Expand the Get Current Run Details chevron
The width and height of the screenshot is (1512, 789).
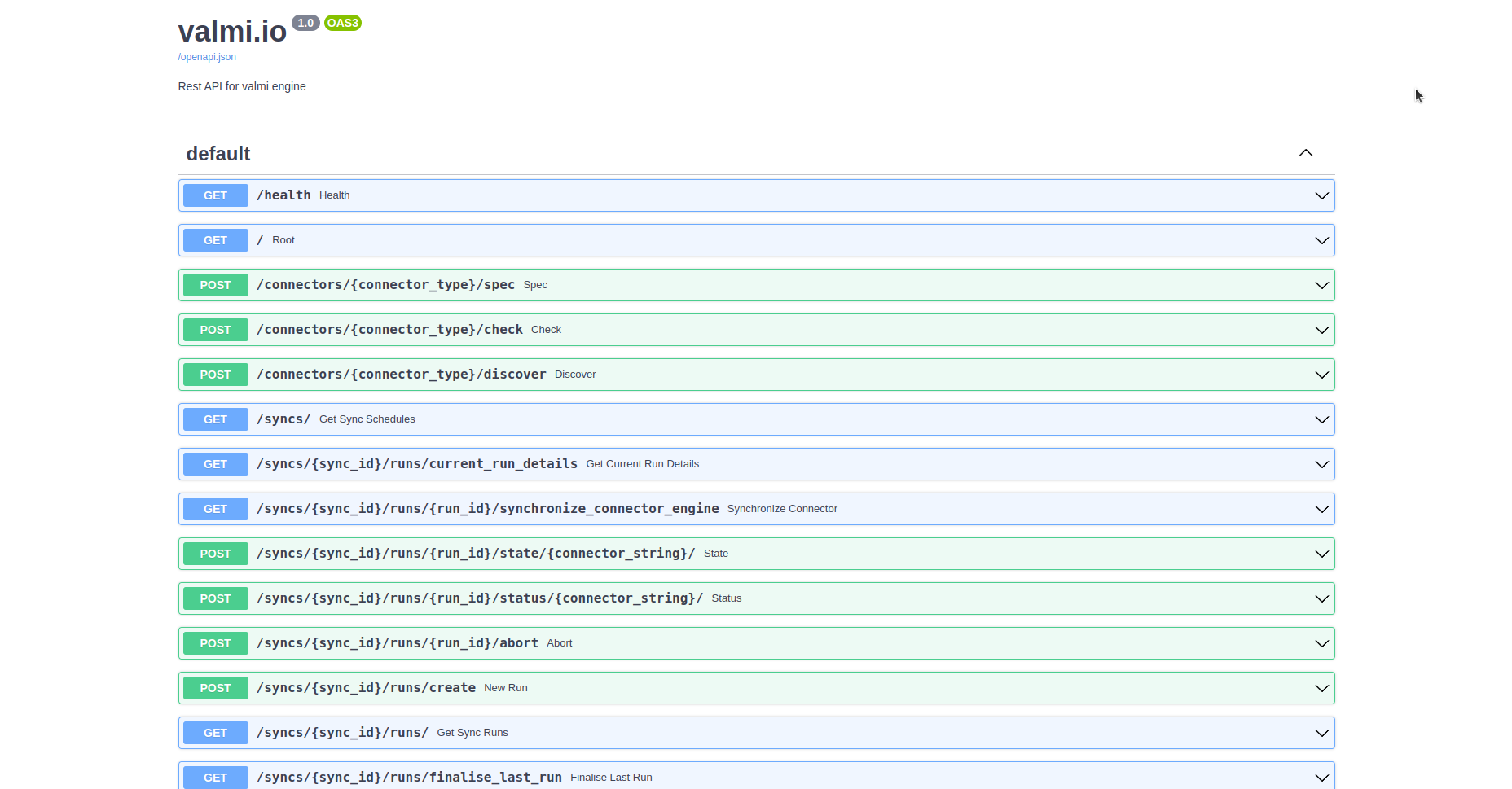1321,464
